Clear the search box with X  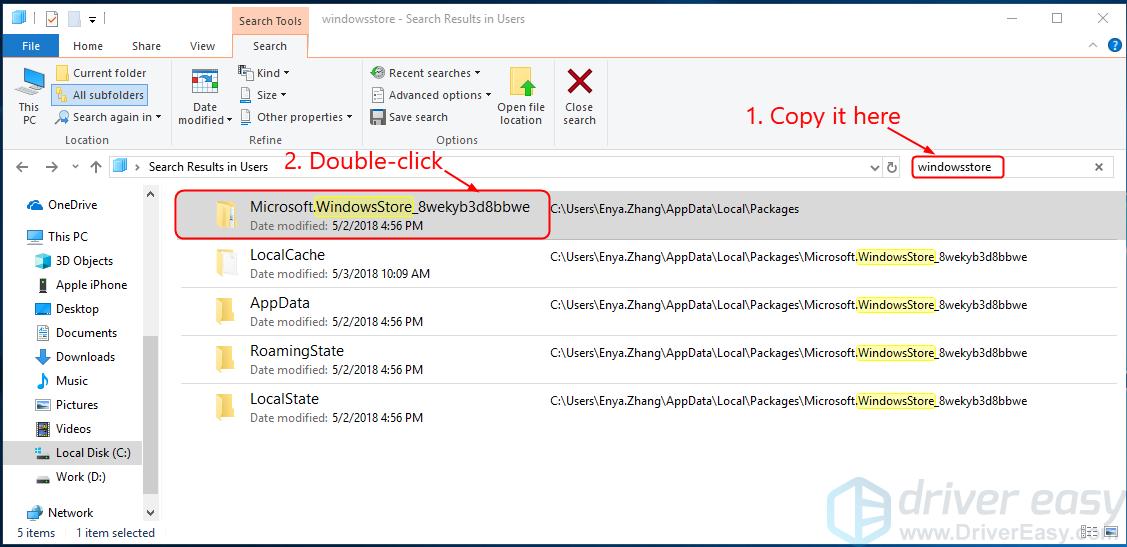pyautogui.click(x=1099, y=167)
